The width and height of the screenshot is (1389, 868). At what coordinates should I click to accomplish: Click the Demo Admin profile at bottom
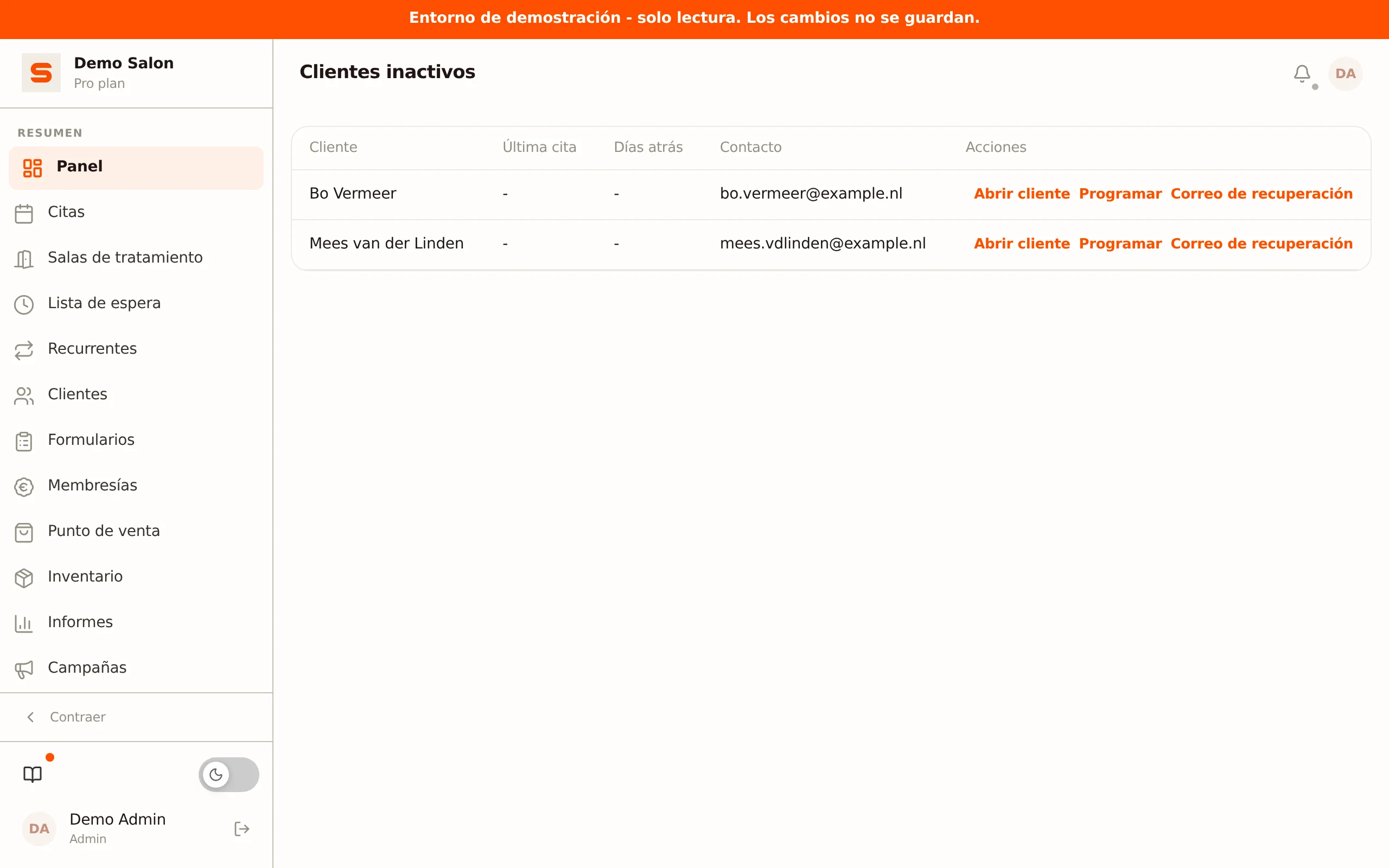118,828
